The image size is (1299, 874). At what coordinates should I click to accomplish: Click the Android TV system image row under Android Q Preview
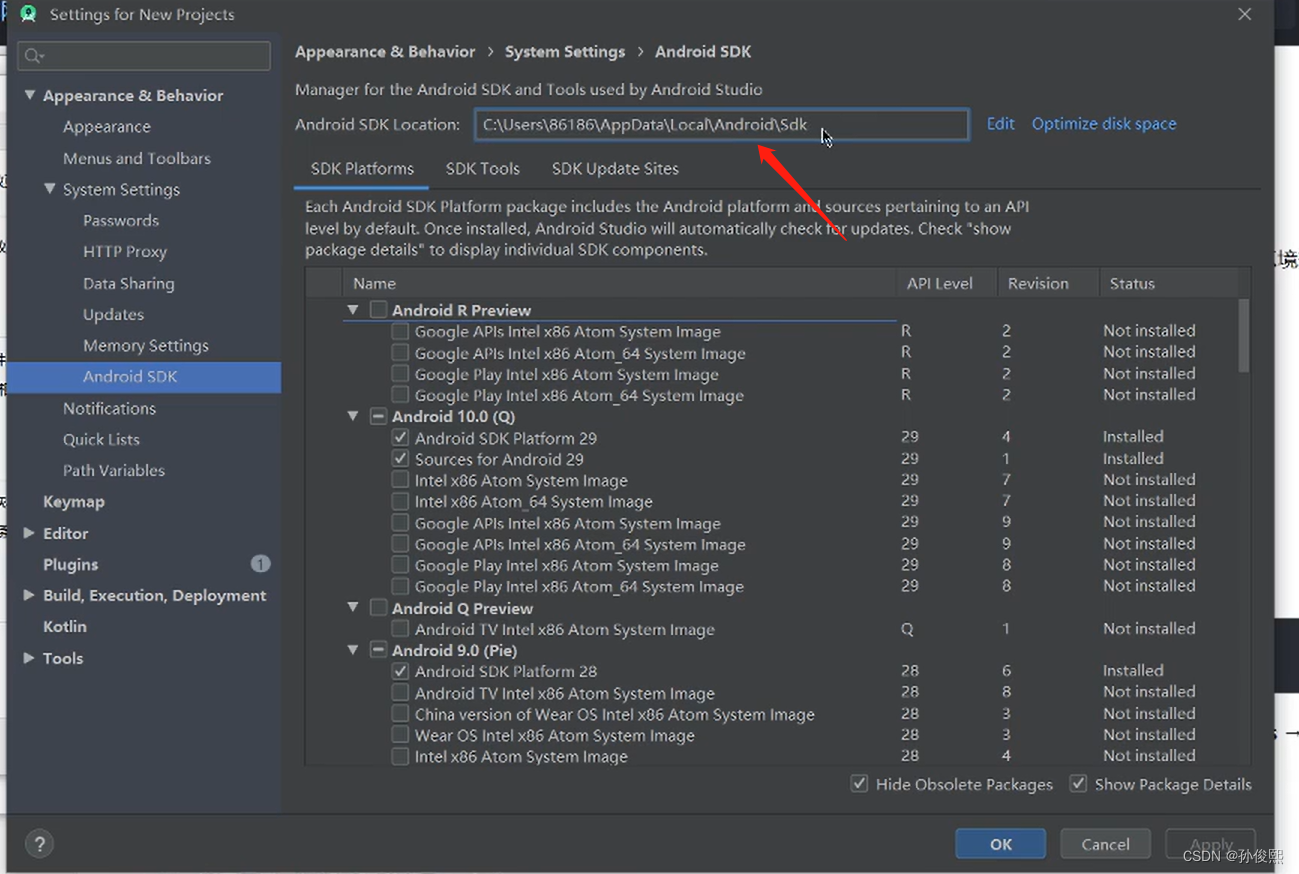tap(565, 630)
